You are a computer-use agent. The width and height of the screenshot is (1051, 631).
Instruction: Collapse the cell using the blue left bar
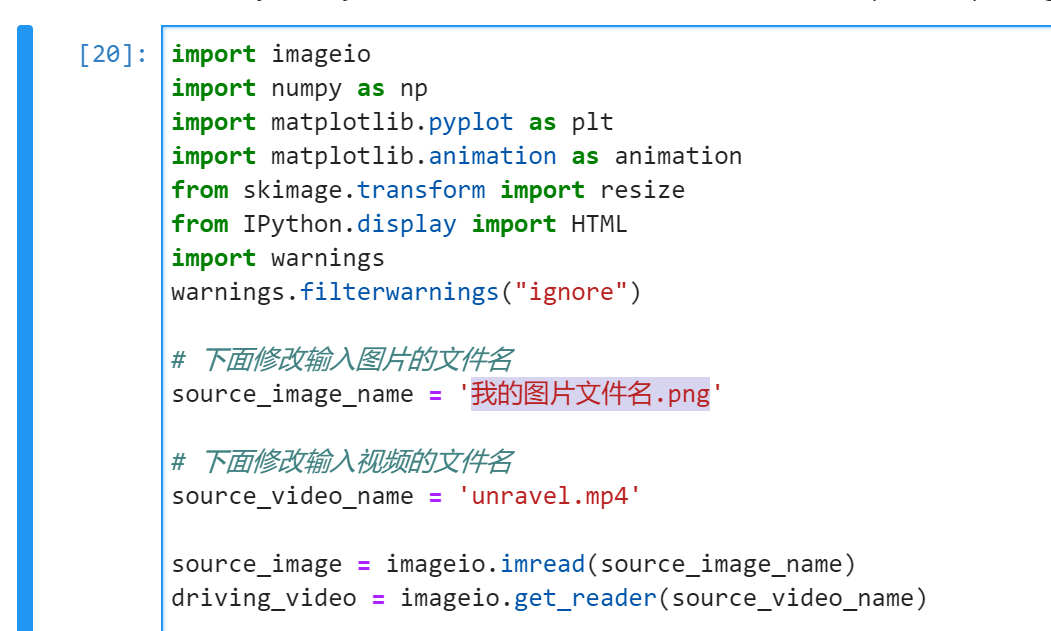click(25, 330)
